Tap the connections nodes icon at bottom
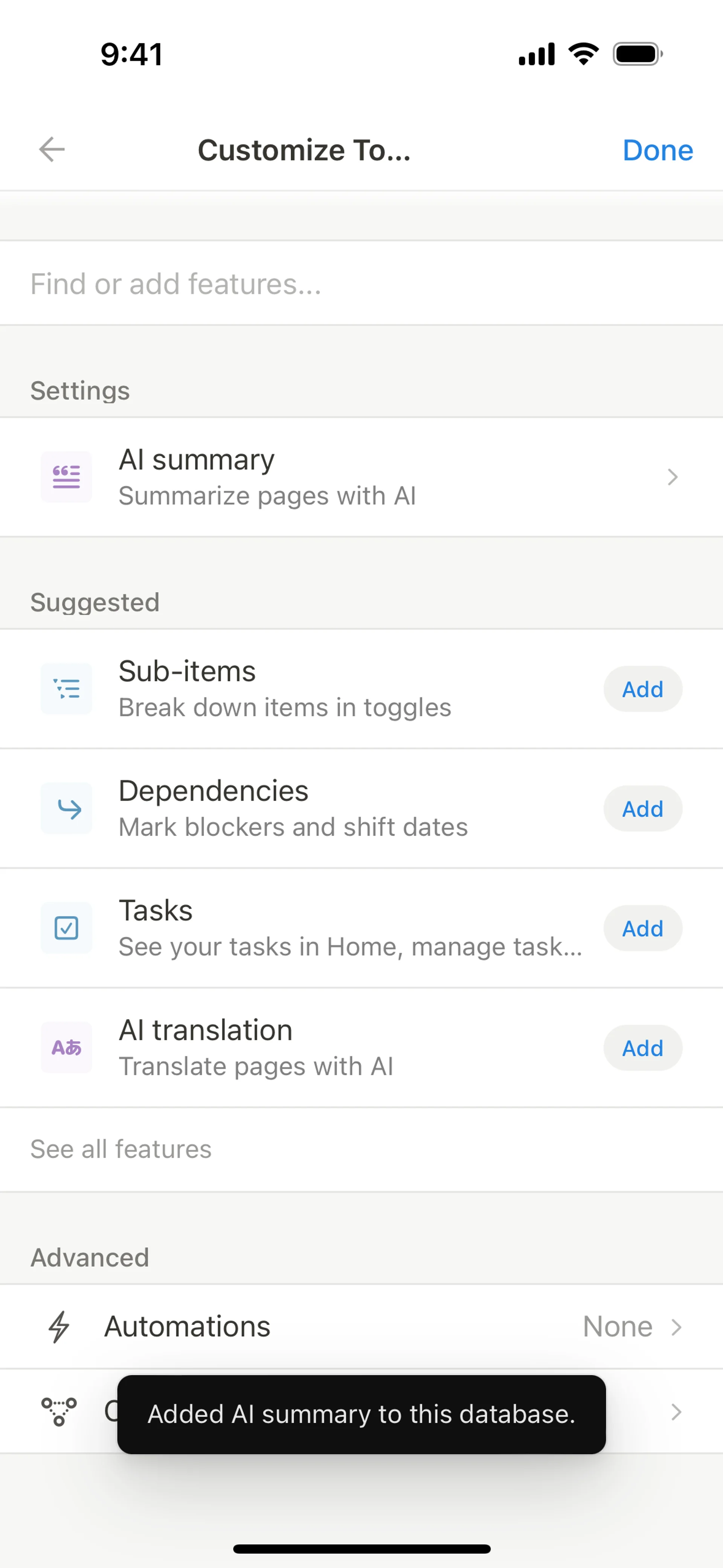The width and height of the screenshot is (723, 1568). pyautogui.click(x=59, y=1411)
